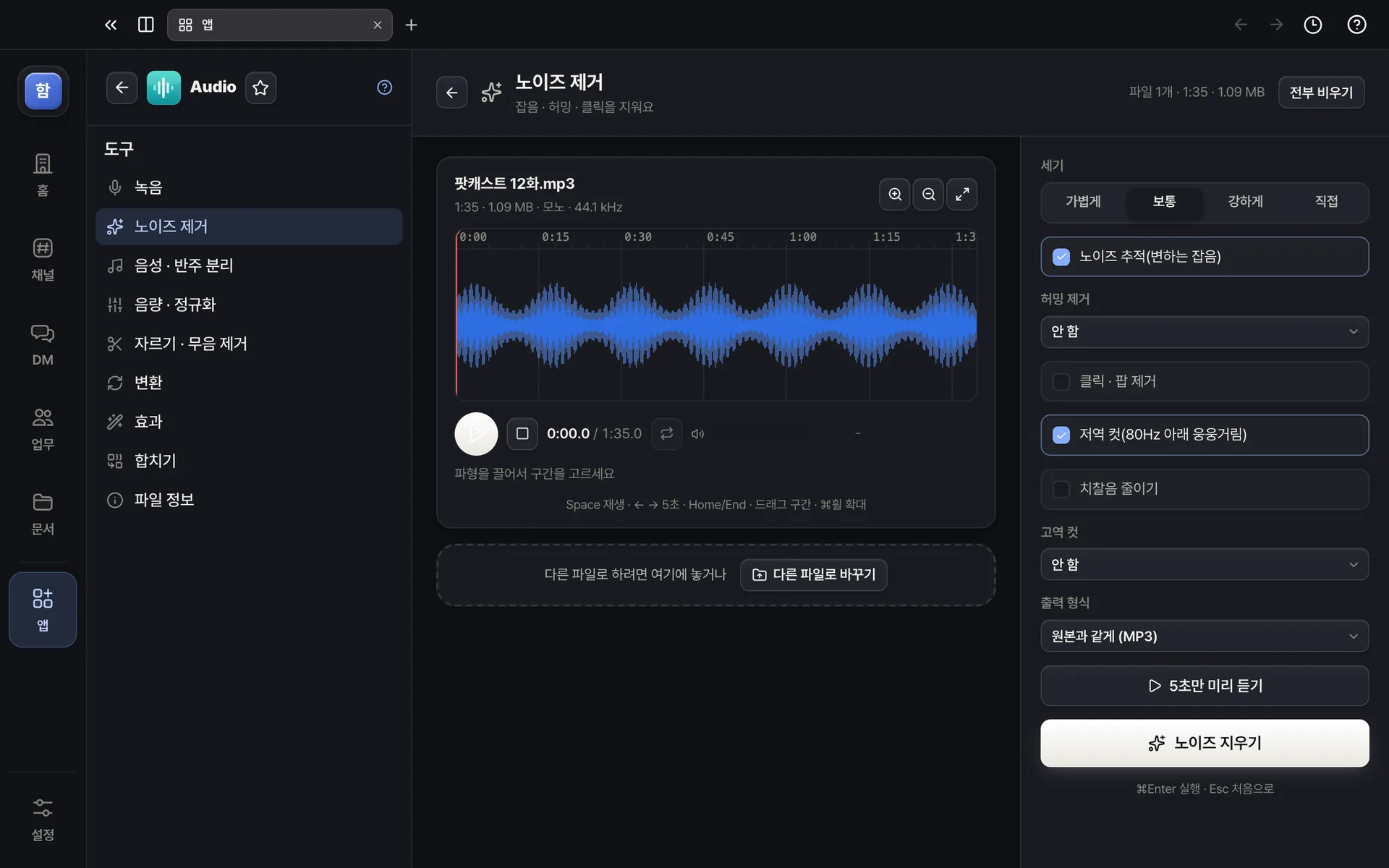The width and height of the screenshot is (1389, 868).
Task: Zoom in on the waveform
Action: [895, 194]
